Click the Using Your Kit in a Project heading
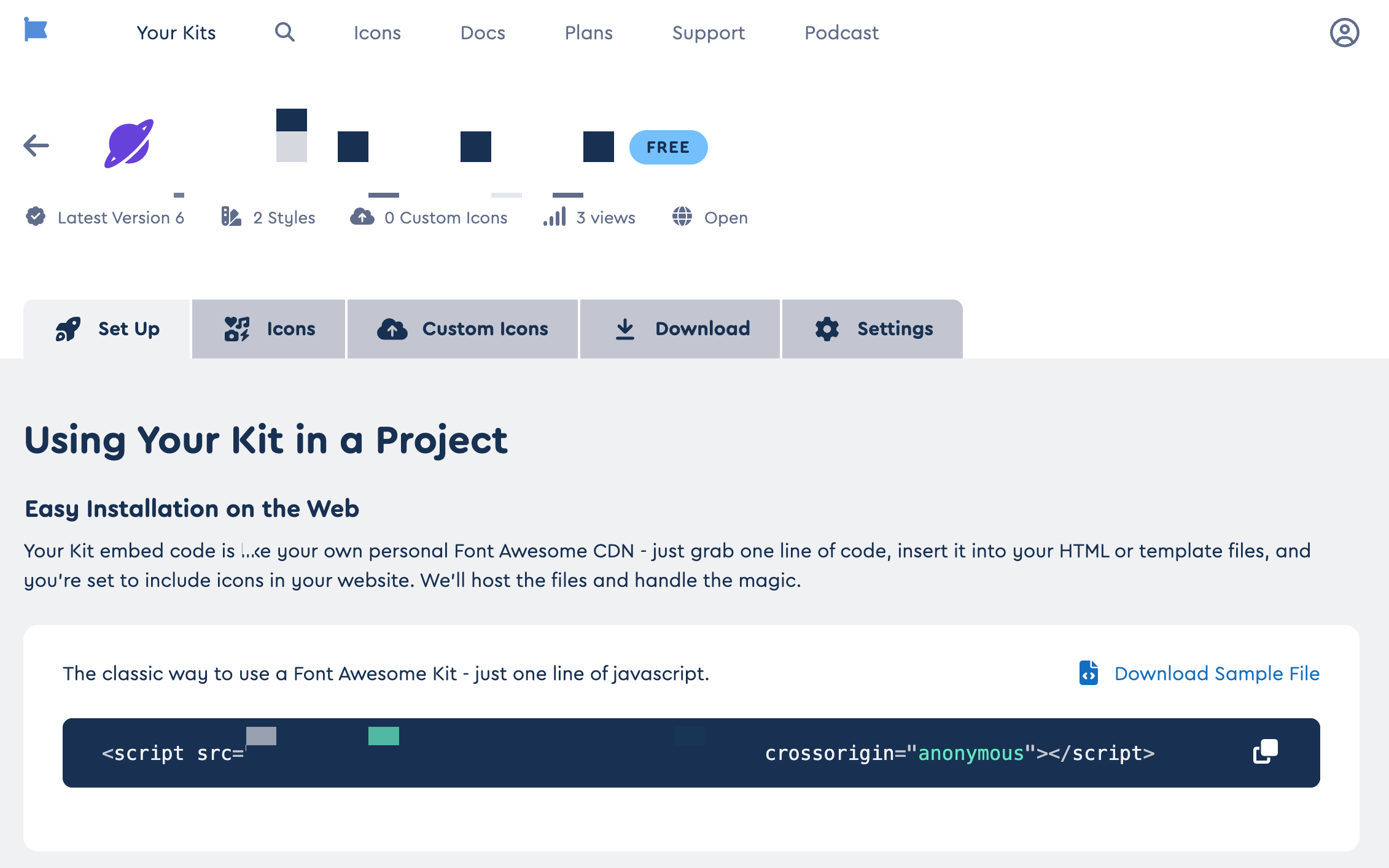The height and width of the screenshot is (868, 1389). (x=266, y=440)
